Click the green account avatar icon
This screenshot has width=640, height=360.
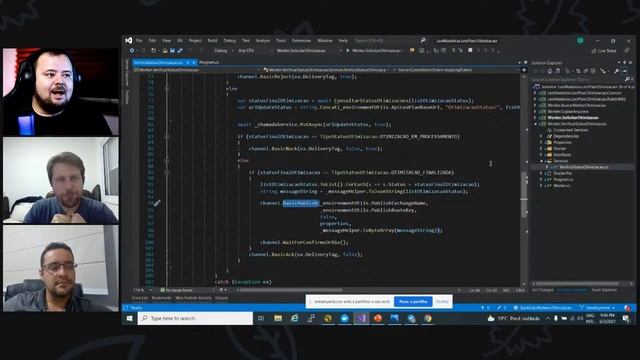[x=580, y=40]
